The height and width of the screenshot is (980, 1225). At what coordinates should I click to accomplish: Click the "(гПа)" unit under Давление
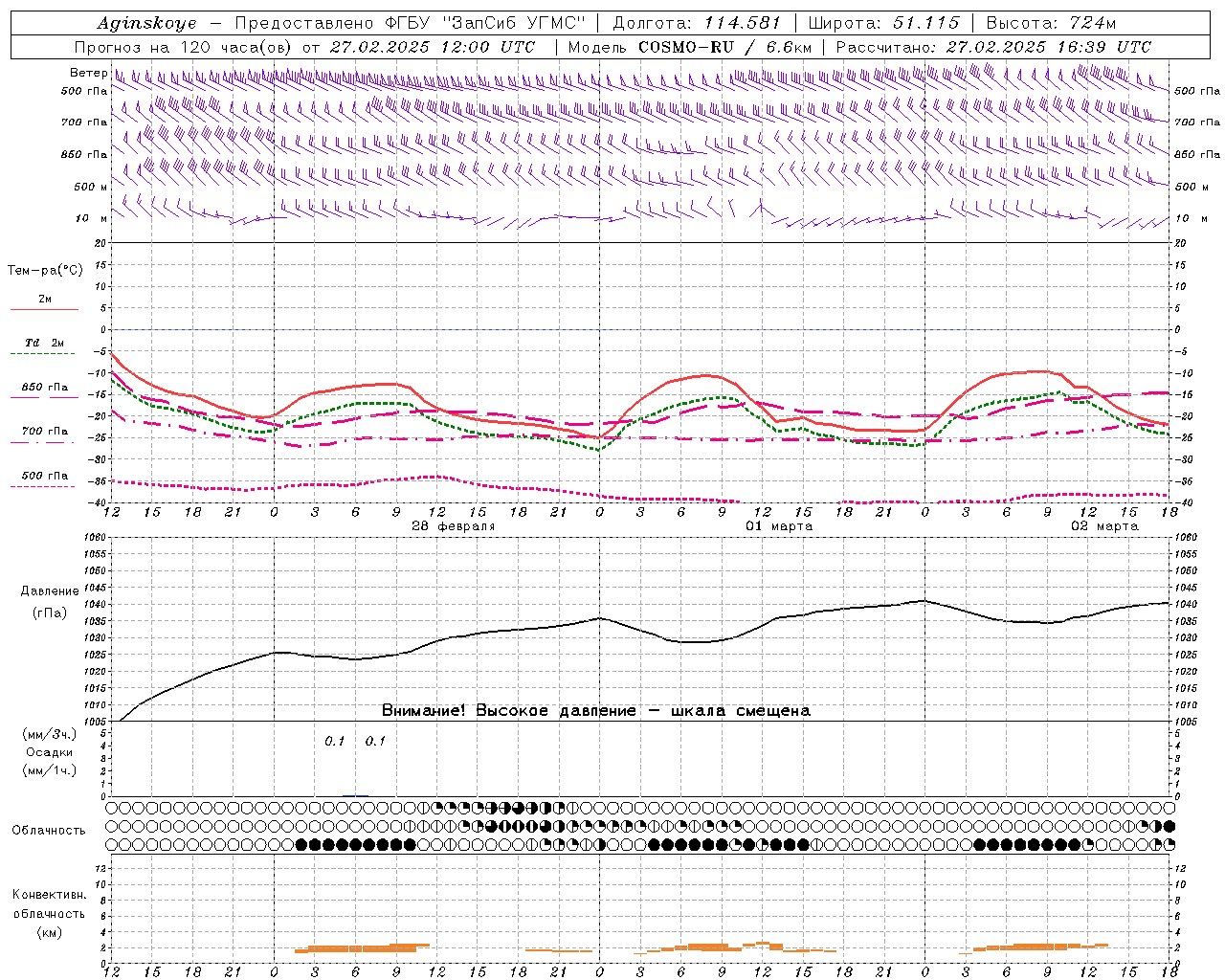[50, 612]
